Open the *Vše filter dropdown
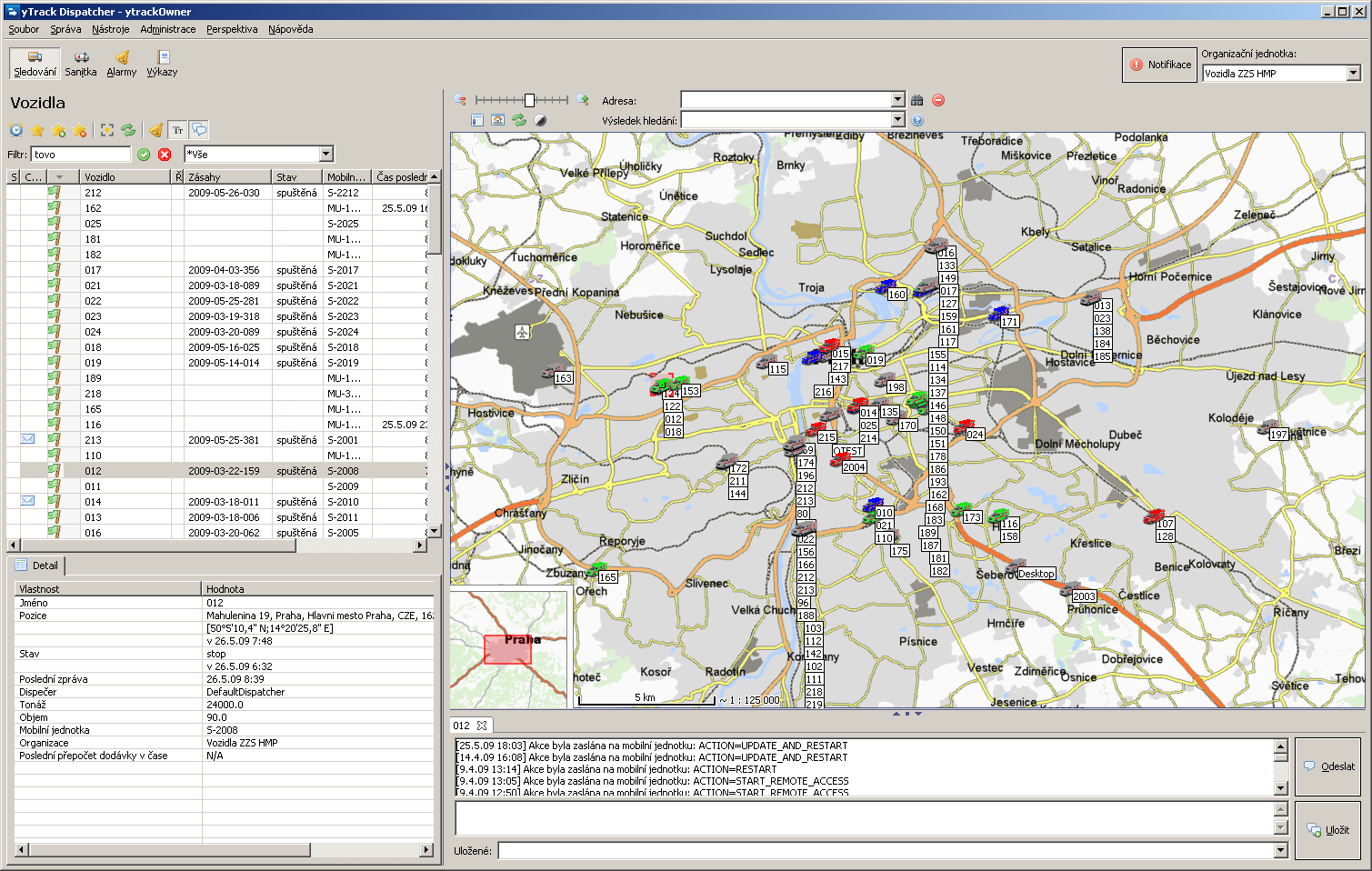The height and width of the screenshot is (871, 1372). (326, 155)
